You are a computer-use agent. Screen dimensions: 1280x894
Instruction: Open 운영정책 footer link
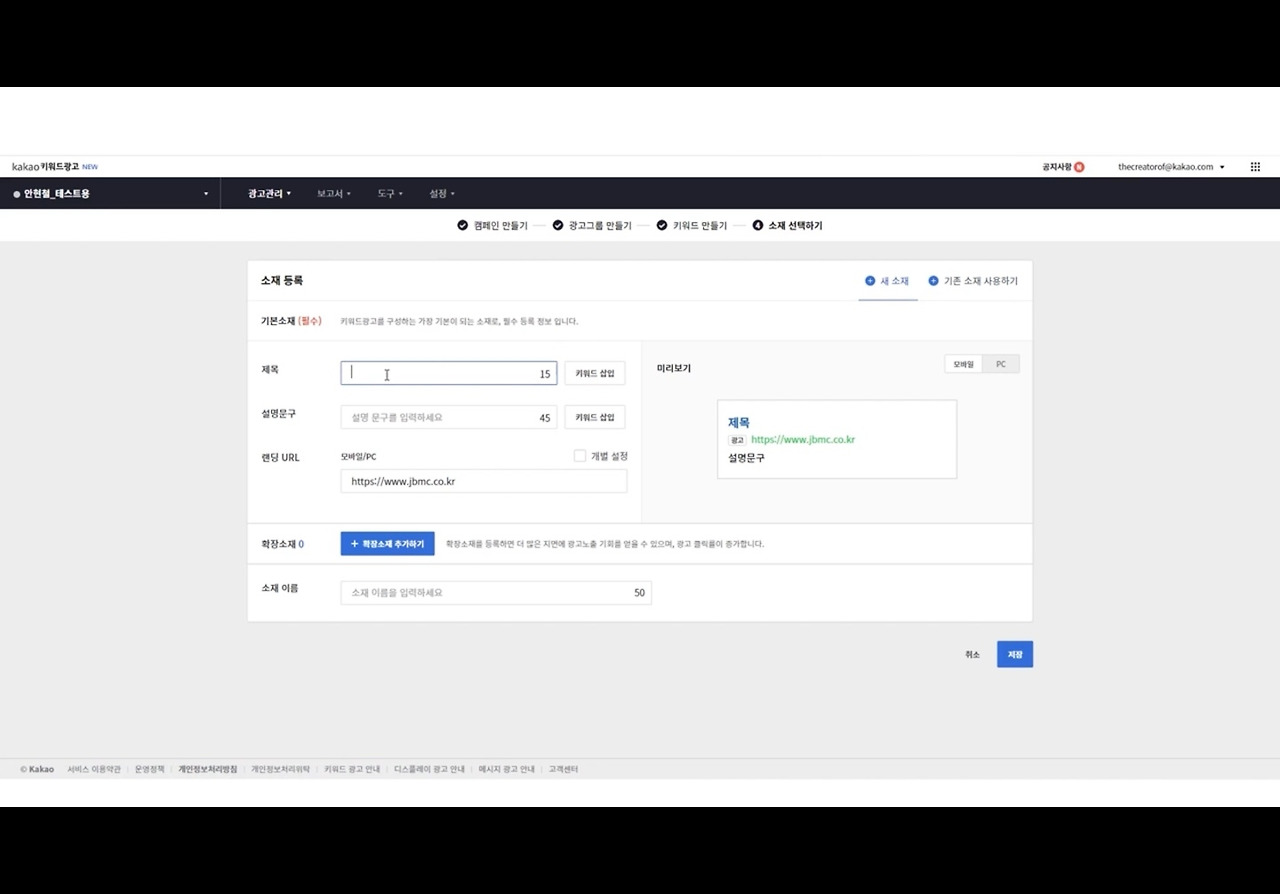pyautogui.click(x=150, y=769)
